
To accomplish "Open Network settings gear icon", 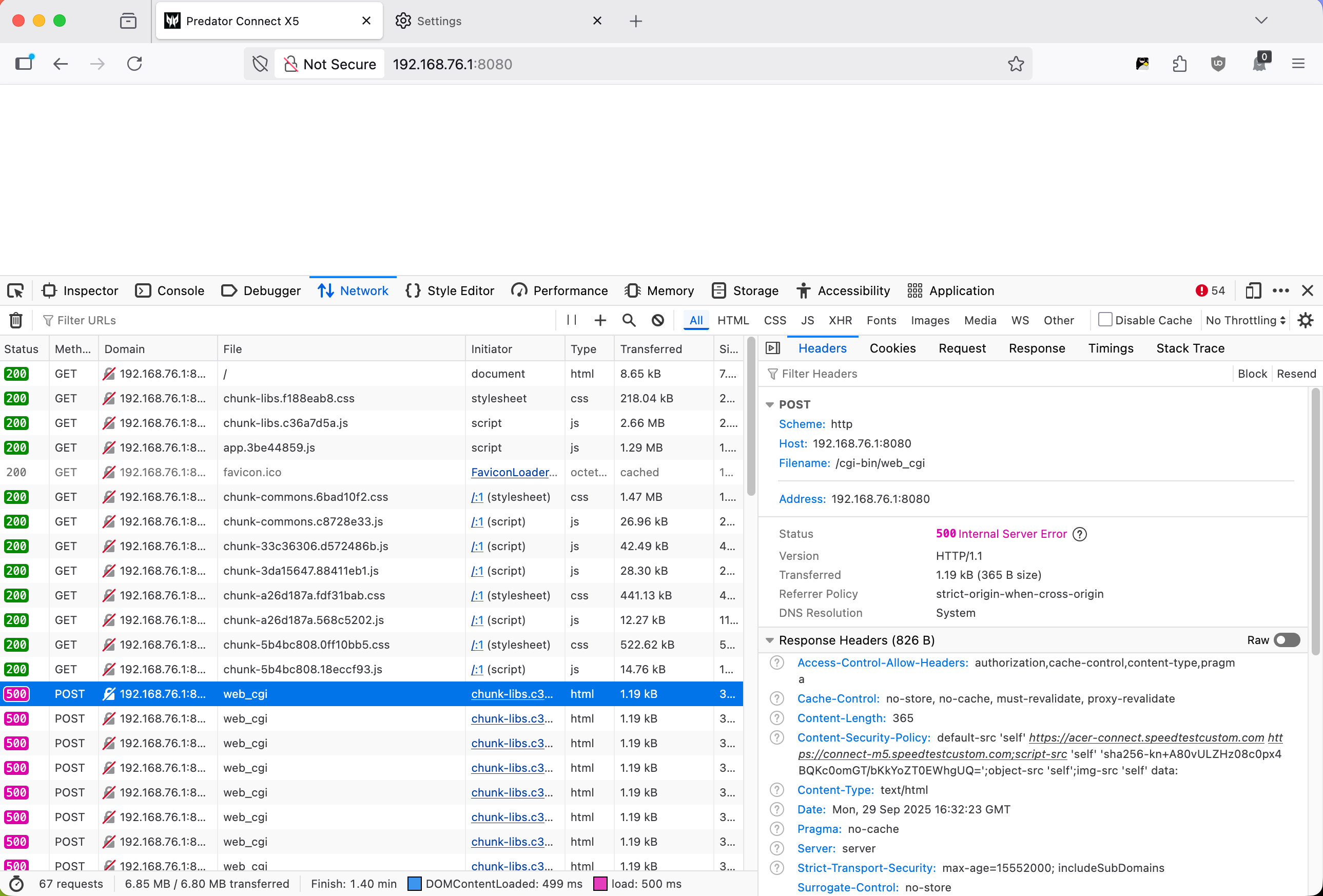I will tap(1305, 321).
